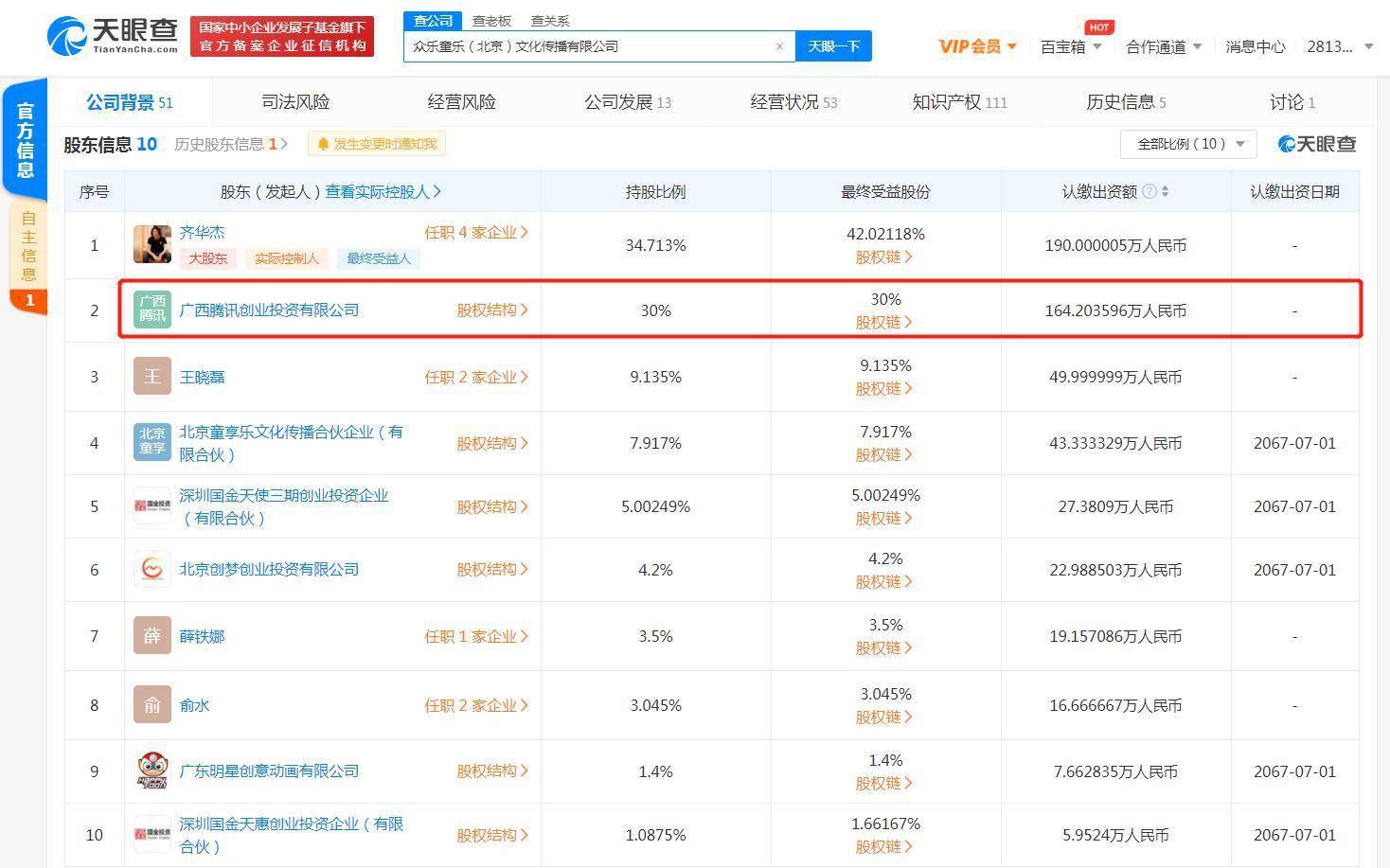1390x868 pixels.
Task: Click logo of 深圳国金天惠创业投资企业
Action: pyautogui.click(x=151, y=834)
